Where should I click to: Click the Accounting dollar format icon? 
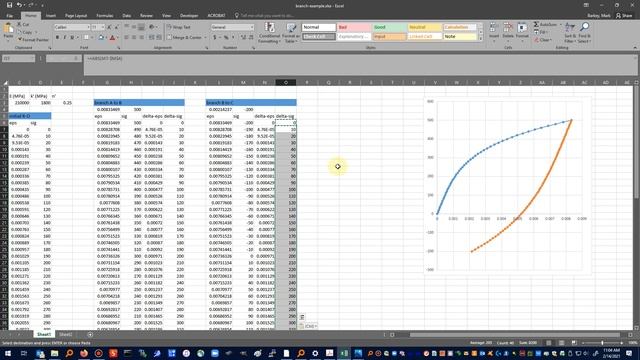pyautogui.click(x=215, y=38)
